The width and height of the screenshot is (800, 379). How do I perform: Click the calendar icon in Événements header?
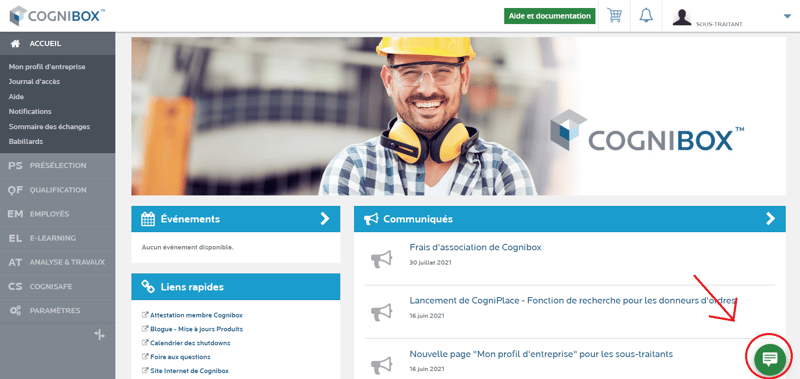tap(148, 219)
